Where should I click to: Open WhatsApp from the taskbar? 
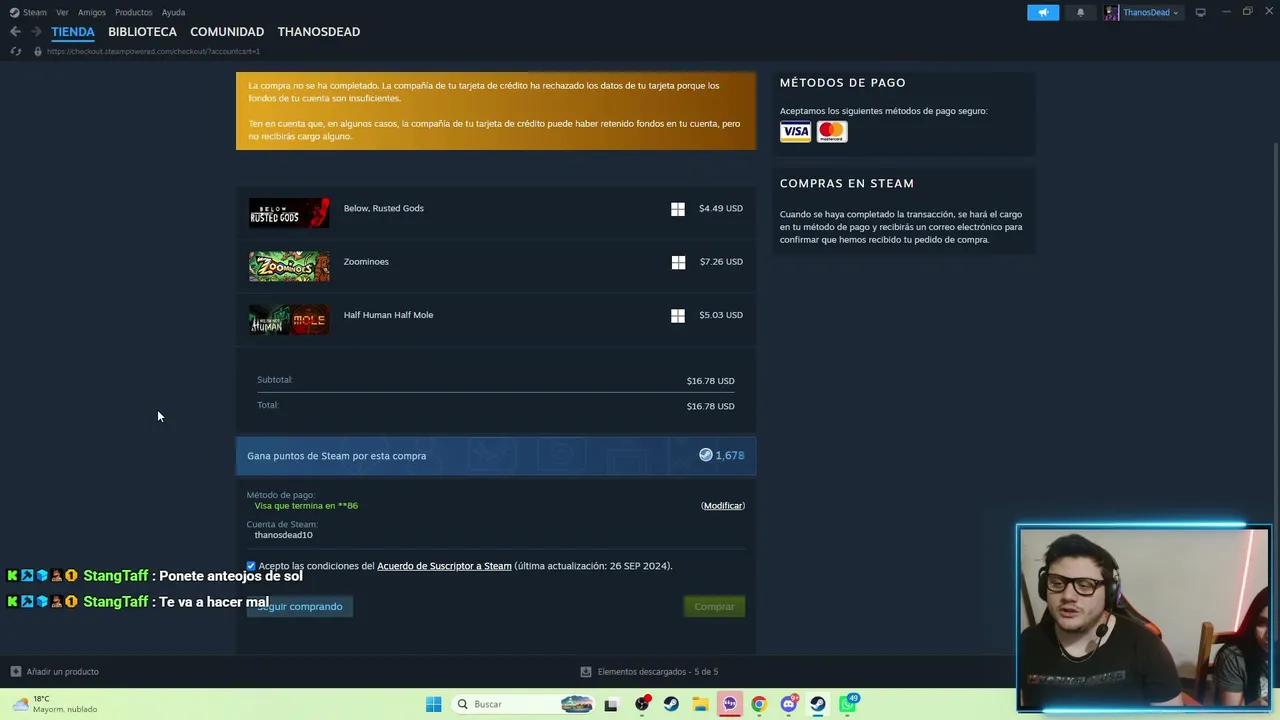pyautogui.click(x=848, y=704)
